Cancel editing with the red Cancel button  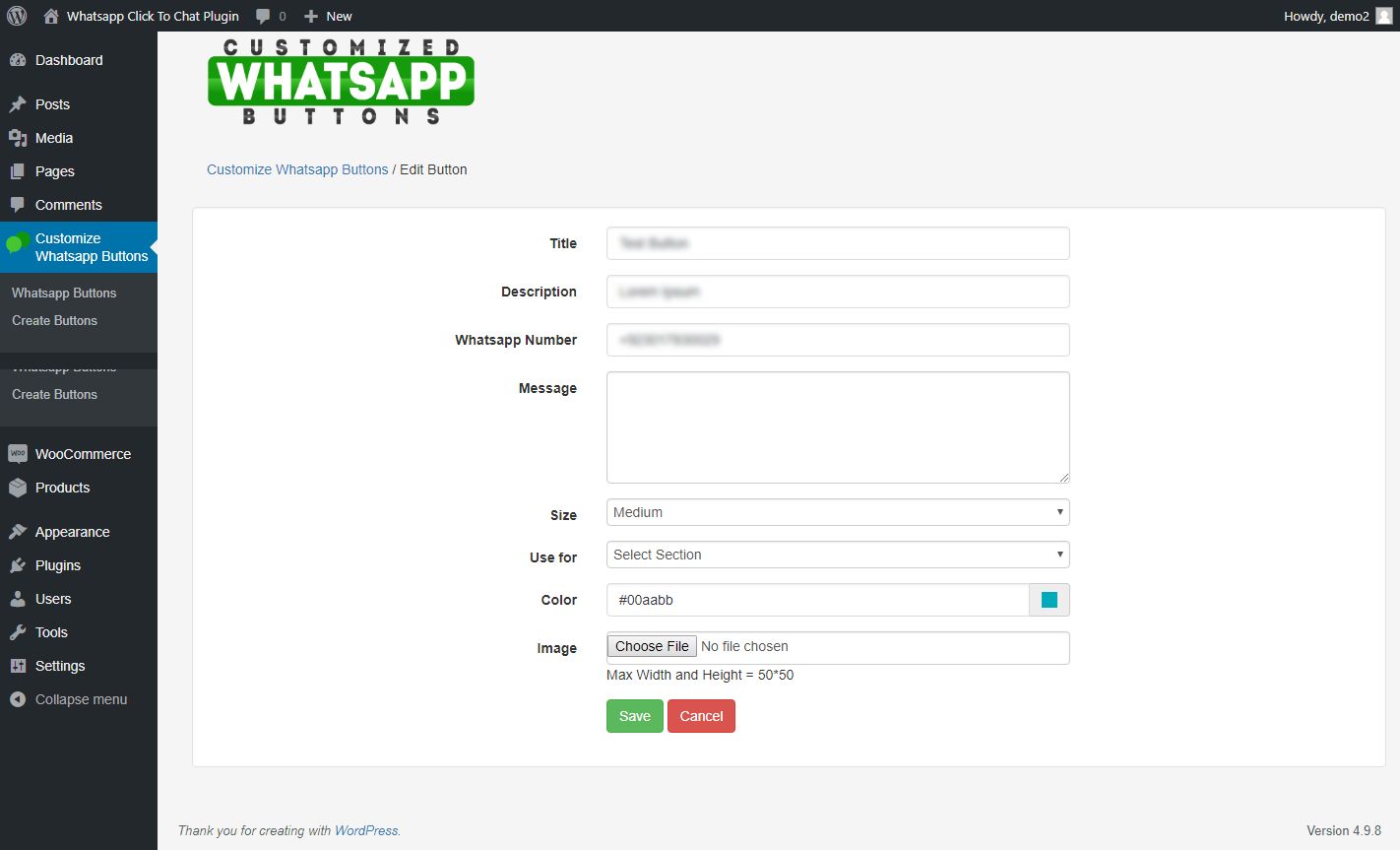pyautogui.click(x=701, y=716)
